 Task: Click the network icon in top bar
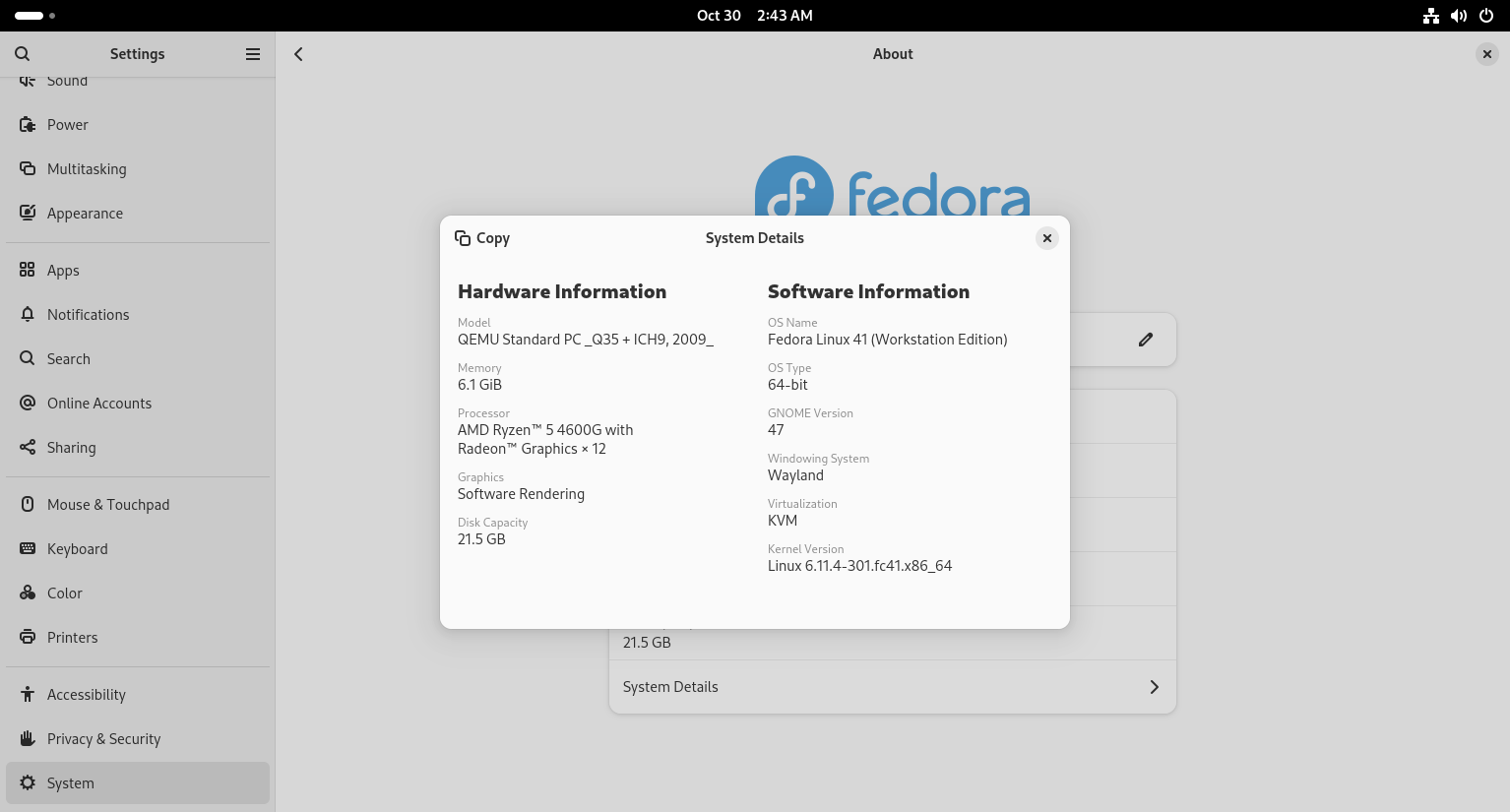[1431, 16]
